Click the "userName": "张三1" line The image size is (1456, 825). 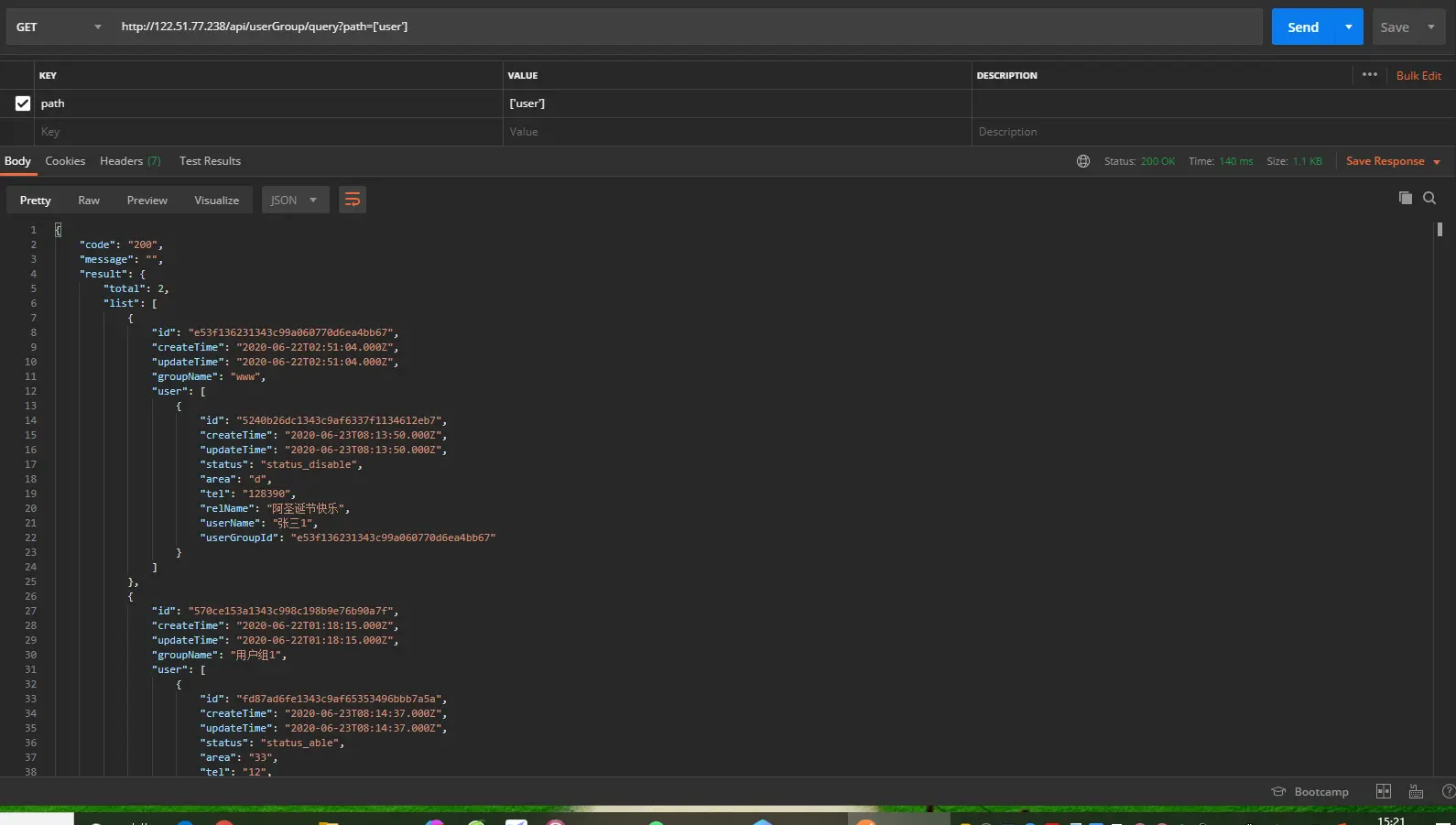(259, 523)
